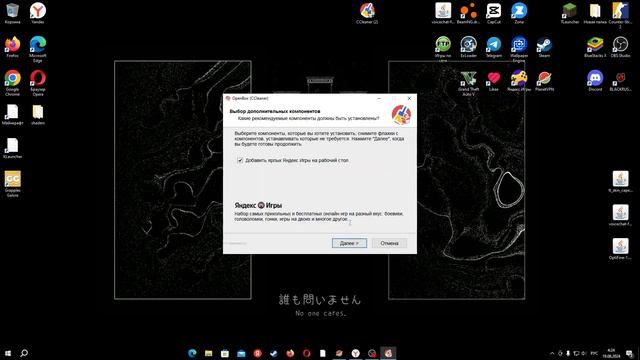
Task: Open the Recycle Bin (Корзина) desktop icon
Action: 12,13
